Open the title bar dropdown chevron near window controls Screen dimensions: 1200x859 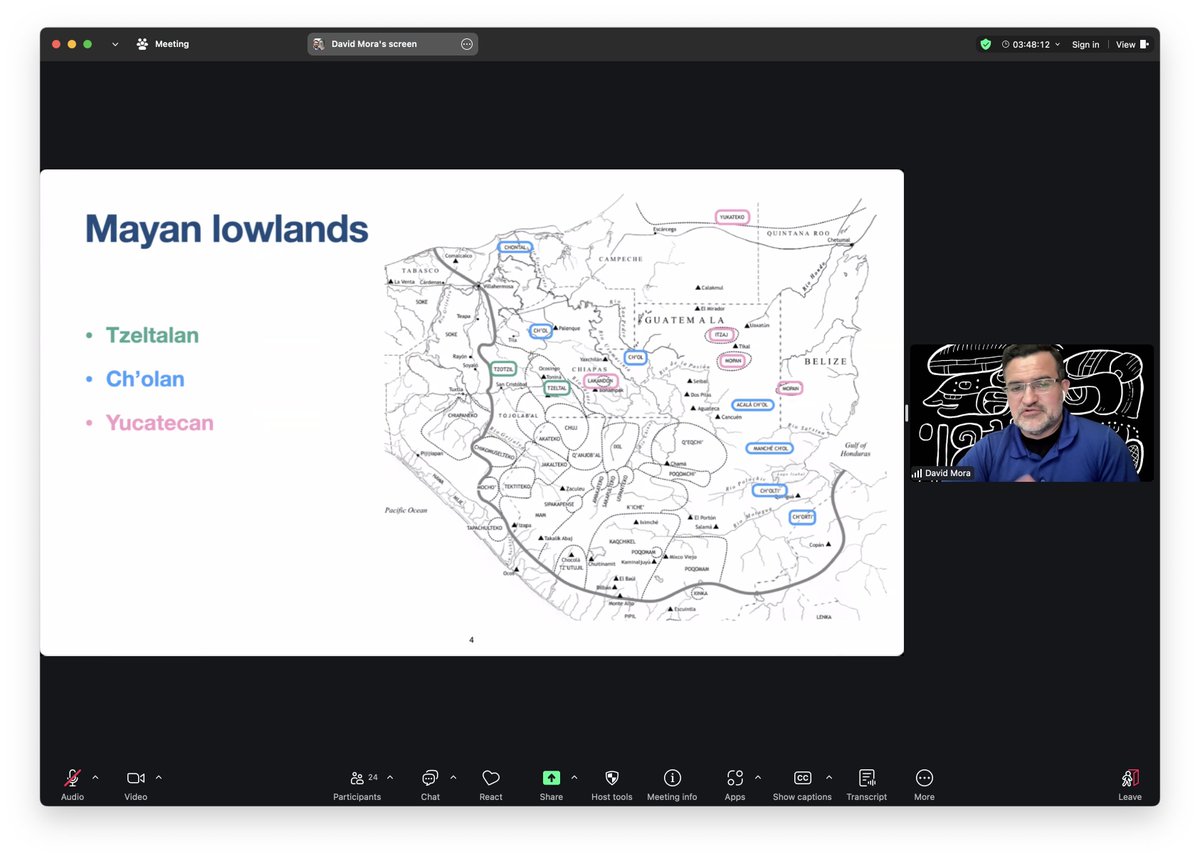click(x=115, y=44)
